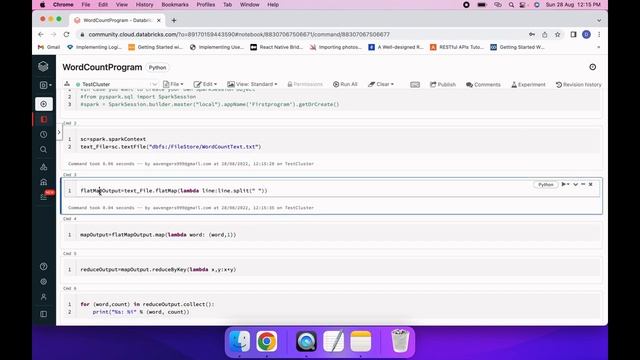640x360 pixels.
Task: Open the cell actions chevron on Cmd 3
Action: (576, 184)
